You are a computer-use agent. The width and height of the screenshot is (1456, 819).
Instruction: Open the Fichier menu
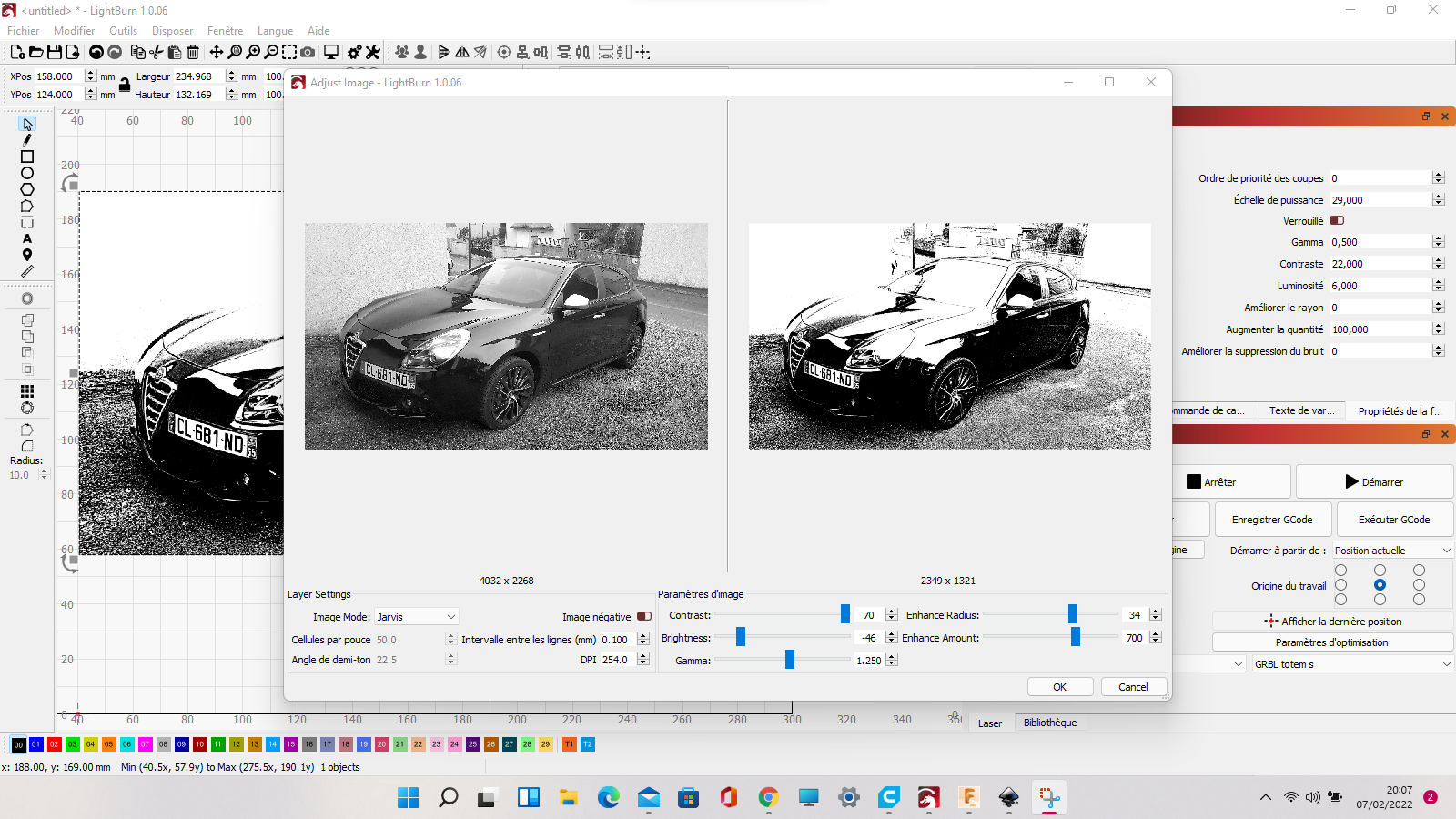click(x=24, y=31)
